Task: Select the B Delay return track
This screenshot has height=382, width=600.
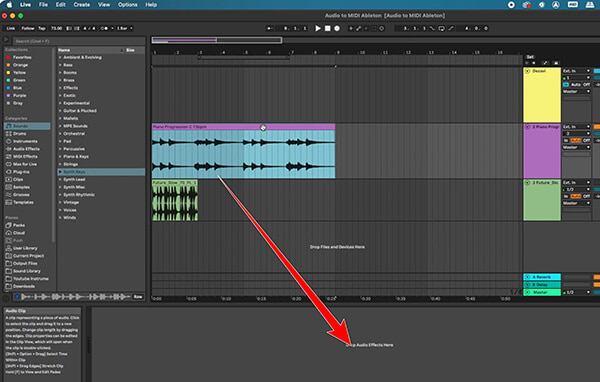Action: pos(542,285)
